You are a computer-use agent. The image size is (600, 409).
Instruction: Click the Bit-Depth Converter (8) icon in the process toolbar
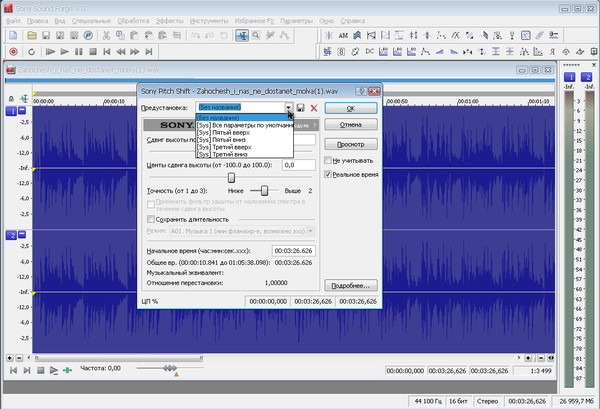341,51
